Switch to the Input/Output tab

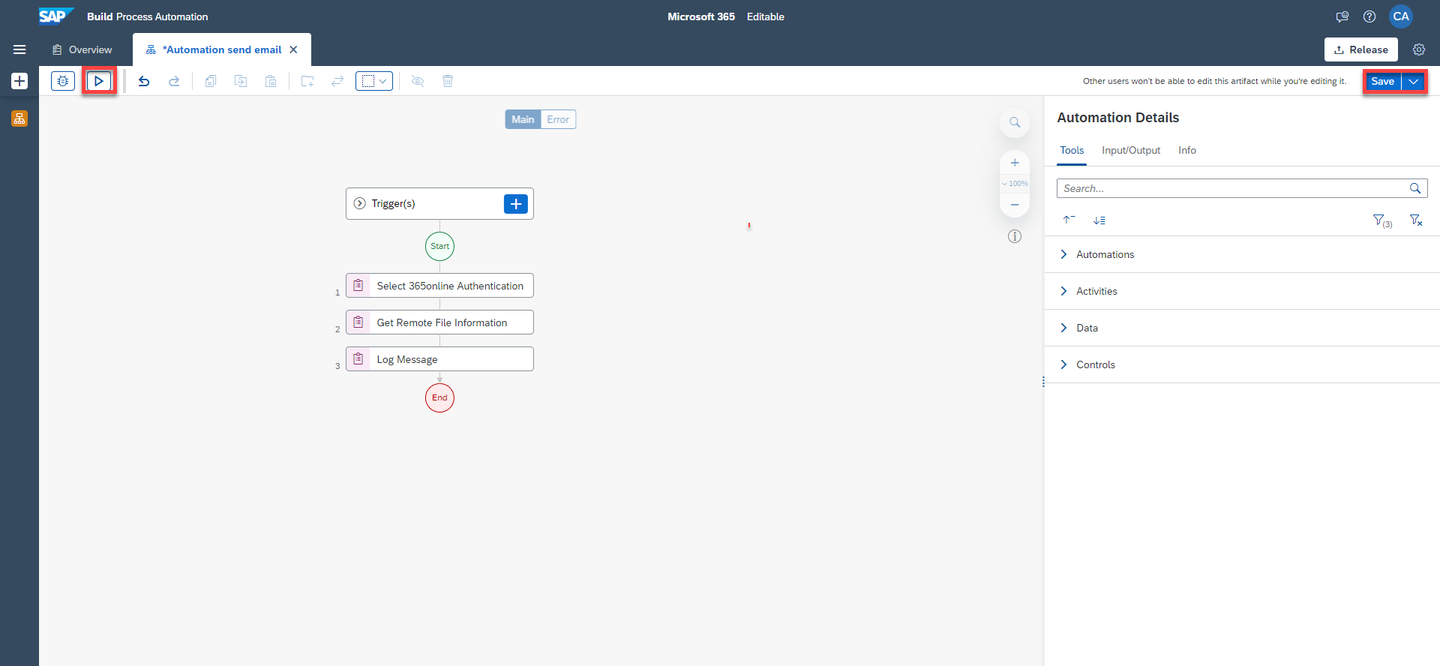tap(1131, 150)
